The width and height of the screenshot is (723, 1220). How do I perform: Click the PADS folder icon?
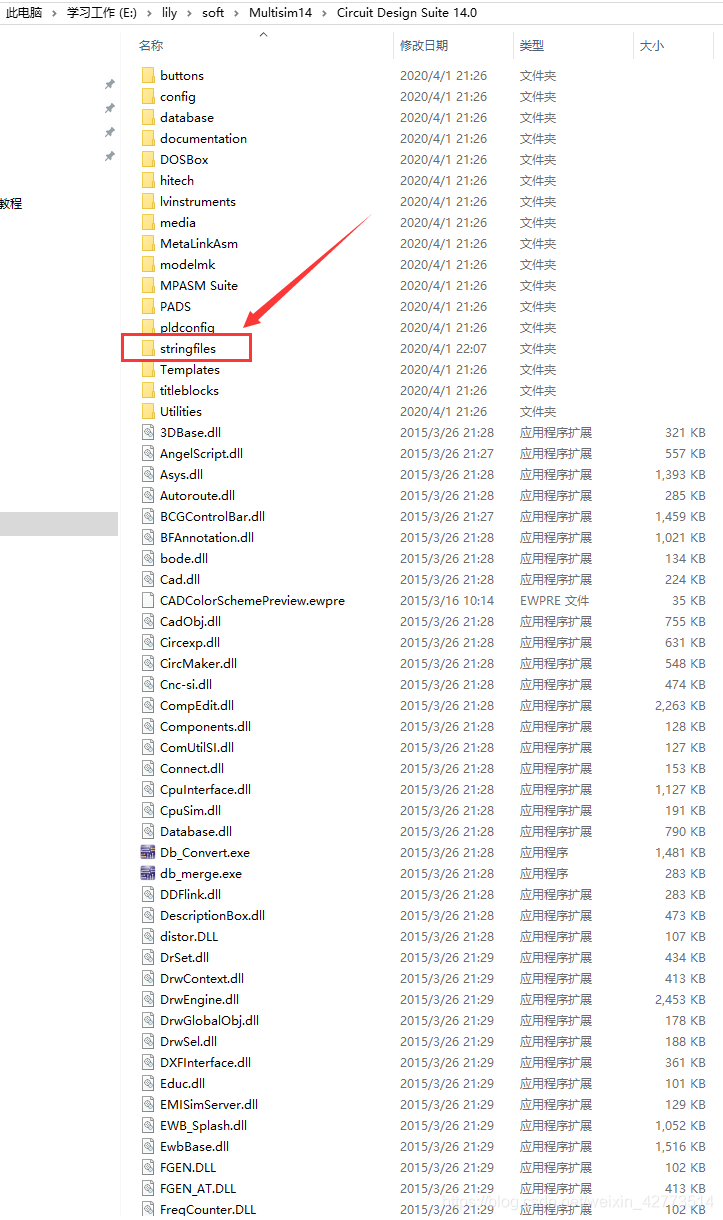[148, 306]
